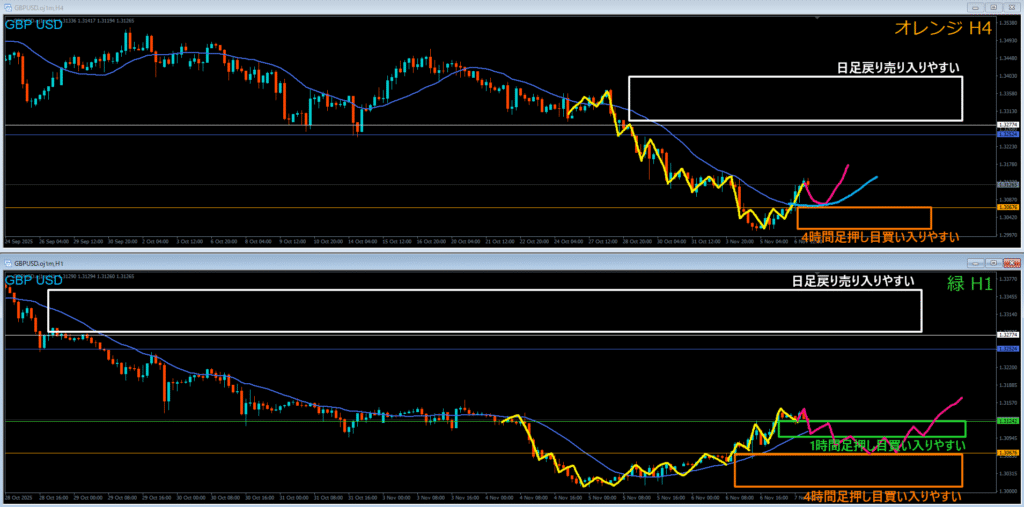The width and height of the screenshot is (1024, 507).
Task: Click 1.35380 on the H4 price scale
Action: coord(1006,22)
